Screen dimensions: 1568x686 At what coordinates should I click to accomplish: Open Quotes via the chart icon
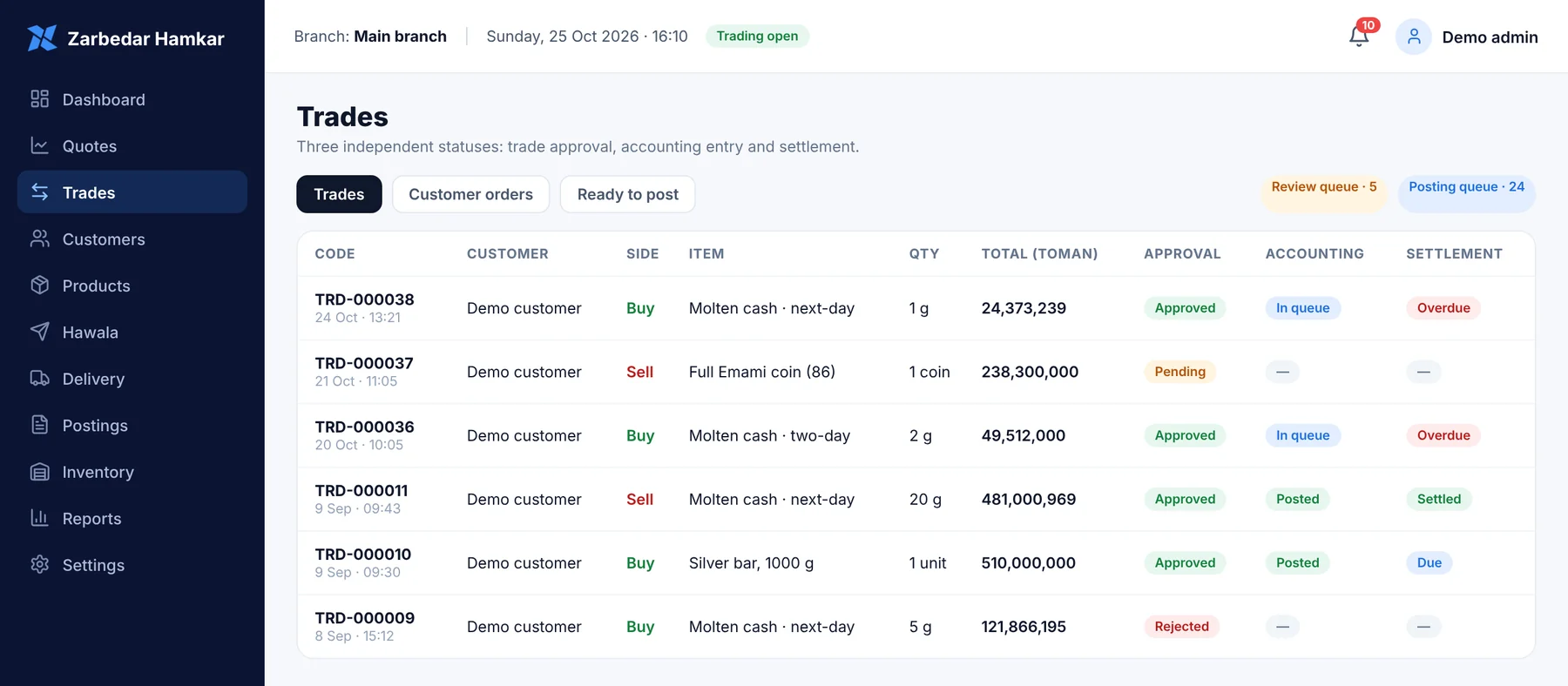[39, 145]
